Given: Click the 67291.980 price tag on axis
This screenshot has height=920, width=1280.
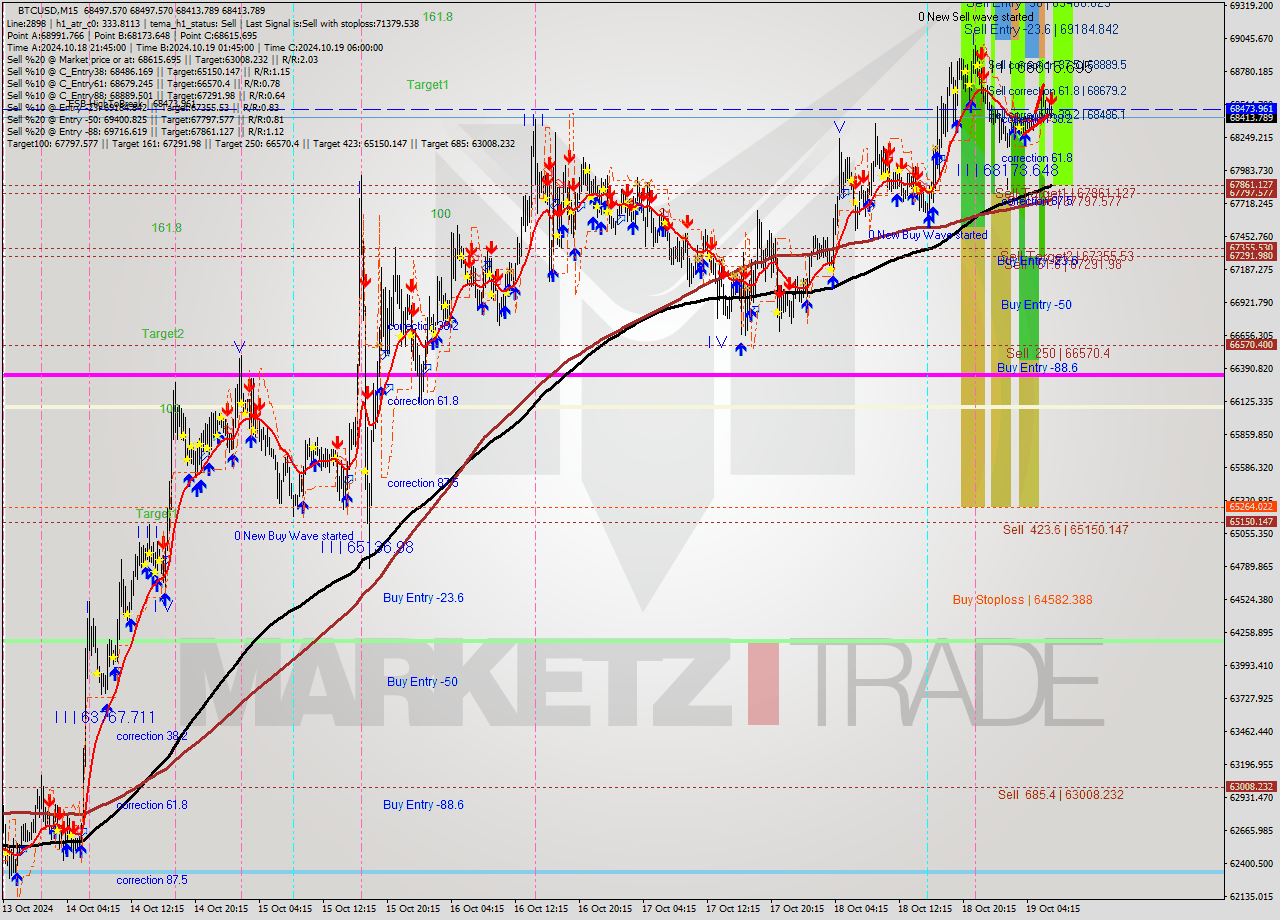Looking at the screenshot, I should pyautogui.click(x=1252, y=256).
